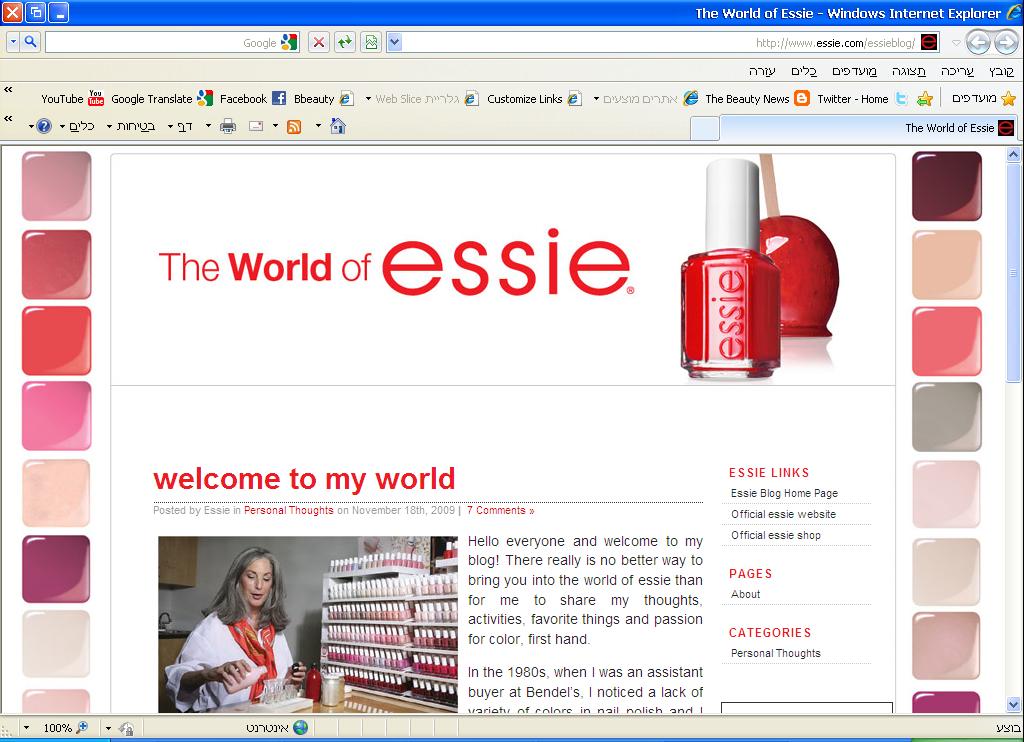
Task: Click the Back navigation button
Action: point(1005,43)
